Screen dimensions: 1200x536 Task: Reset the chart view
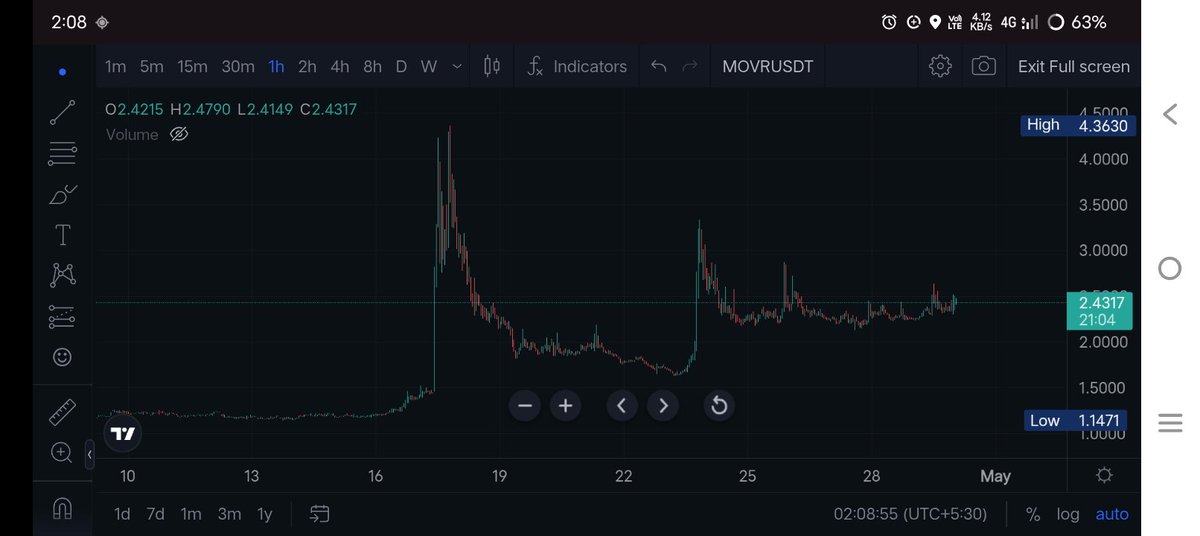click(x=718, y=405)
